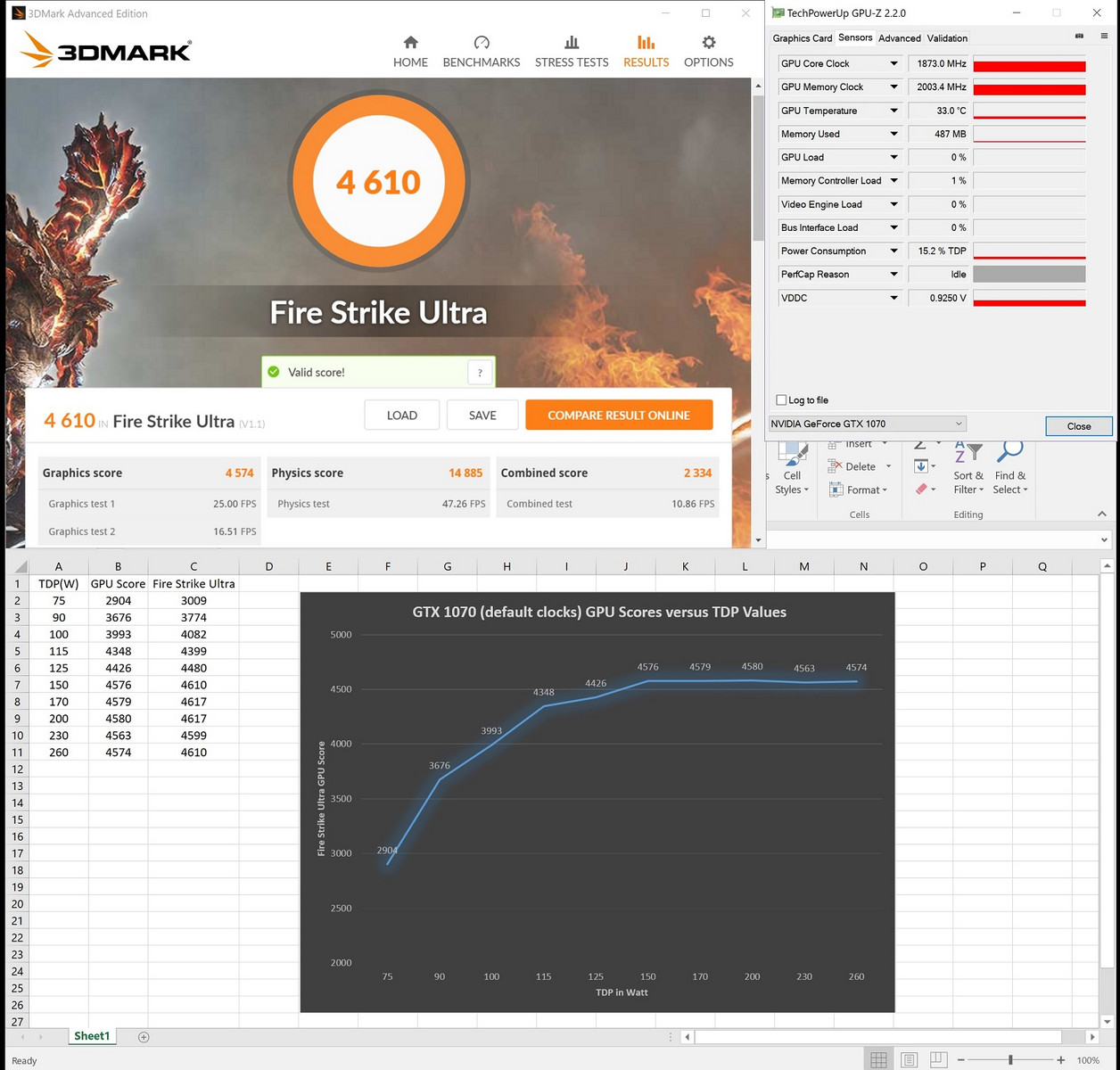1120x1070 pixels.
Task: Select the TDP(W) header cell
Action: coord(59,584)
